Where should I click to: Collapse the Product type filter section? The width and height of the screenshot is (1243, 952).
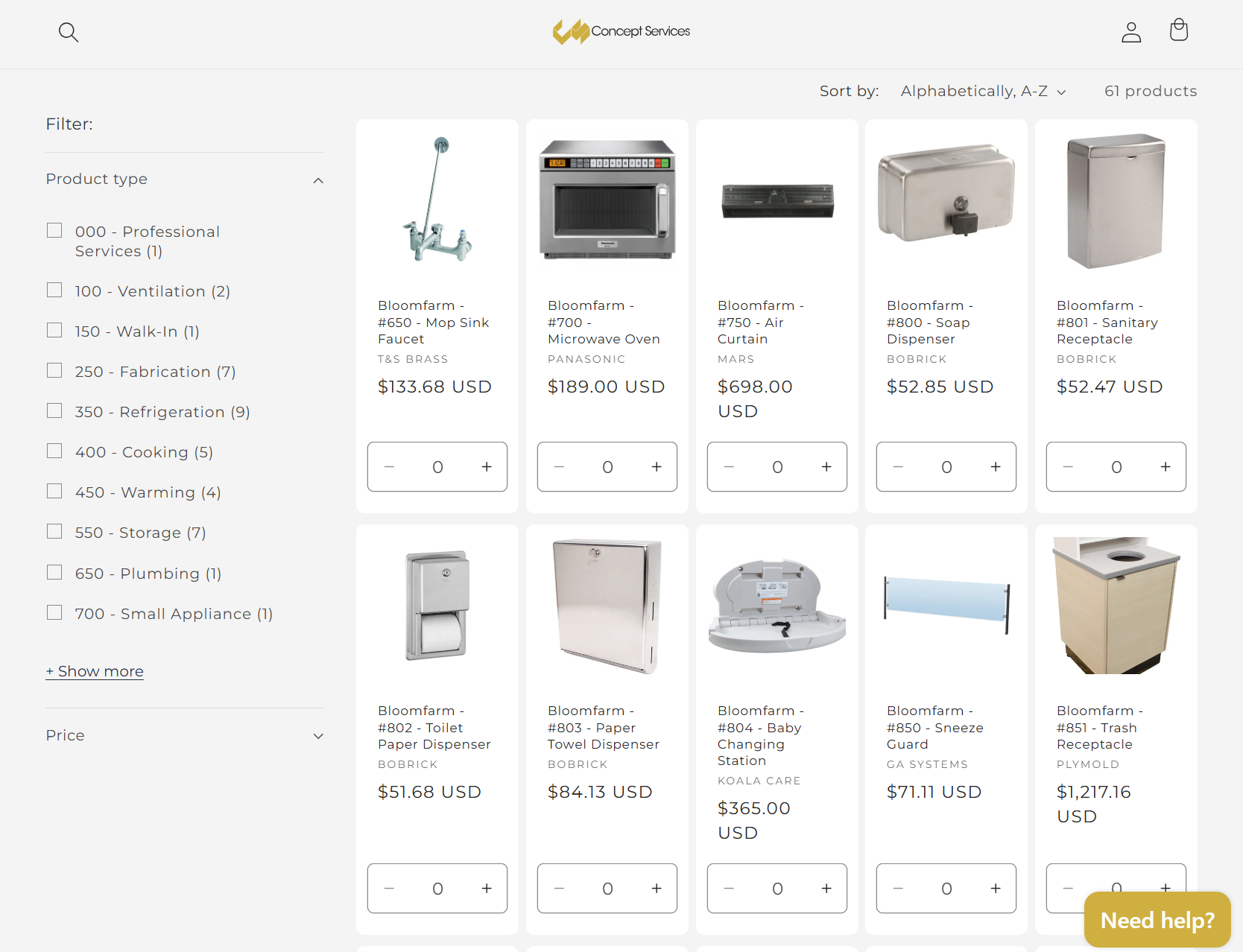318,180
